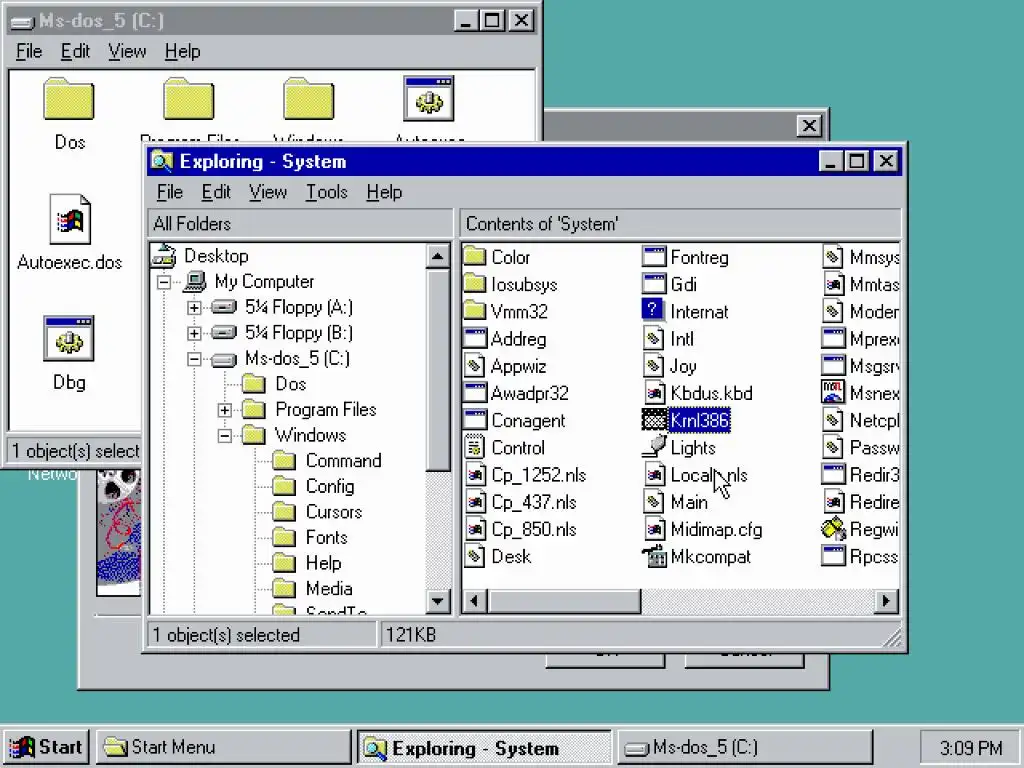Screen dimensions: 1024x768
Task: Switch to Ms-dos_5 (C:) taskbar button
Action: coord(744,747)
